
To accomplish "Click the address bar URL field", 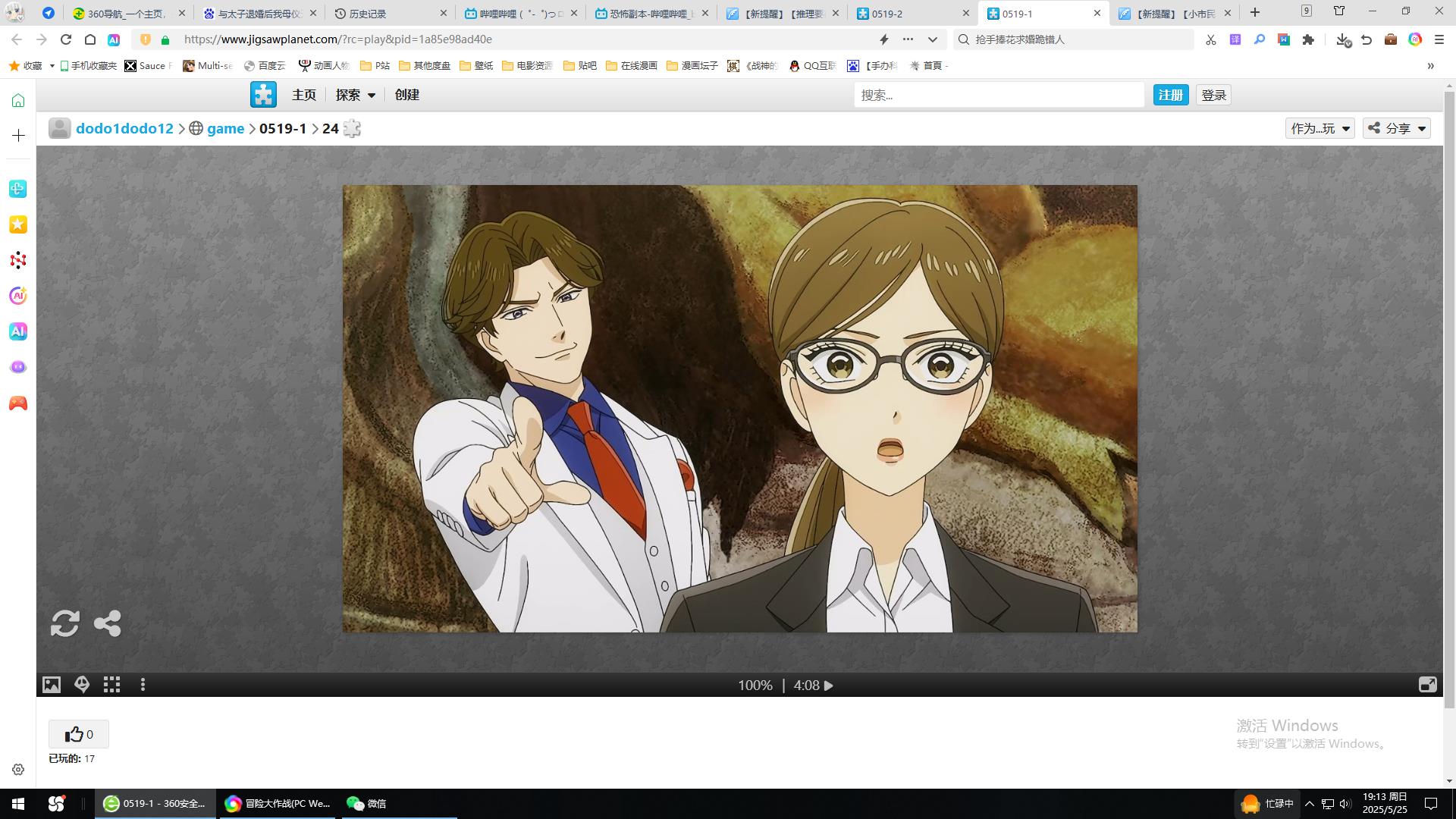I will coord(523,39).
